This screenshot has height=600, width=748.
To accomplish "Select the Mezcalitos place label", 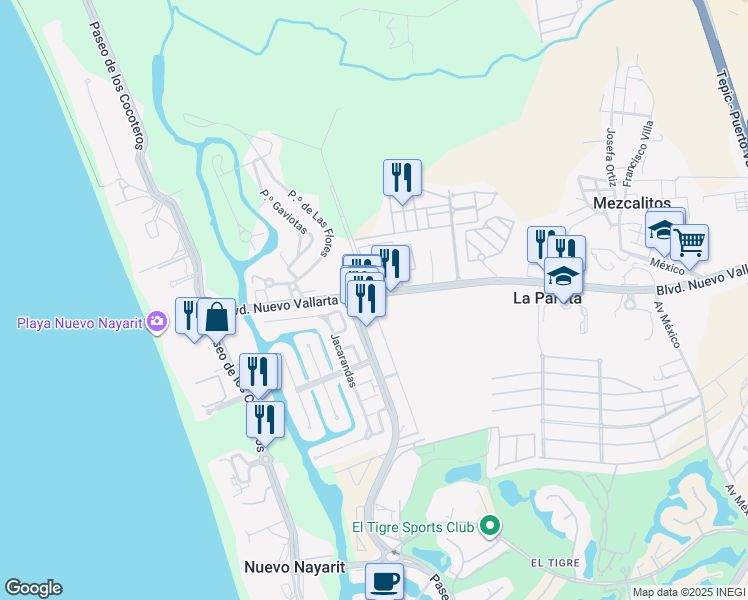I will pos(632,203).
